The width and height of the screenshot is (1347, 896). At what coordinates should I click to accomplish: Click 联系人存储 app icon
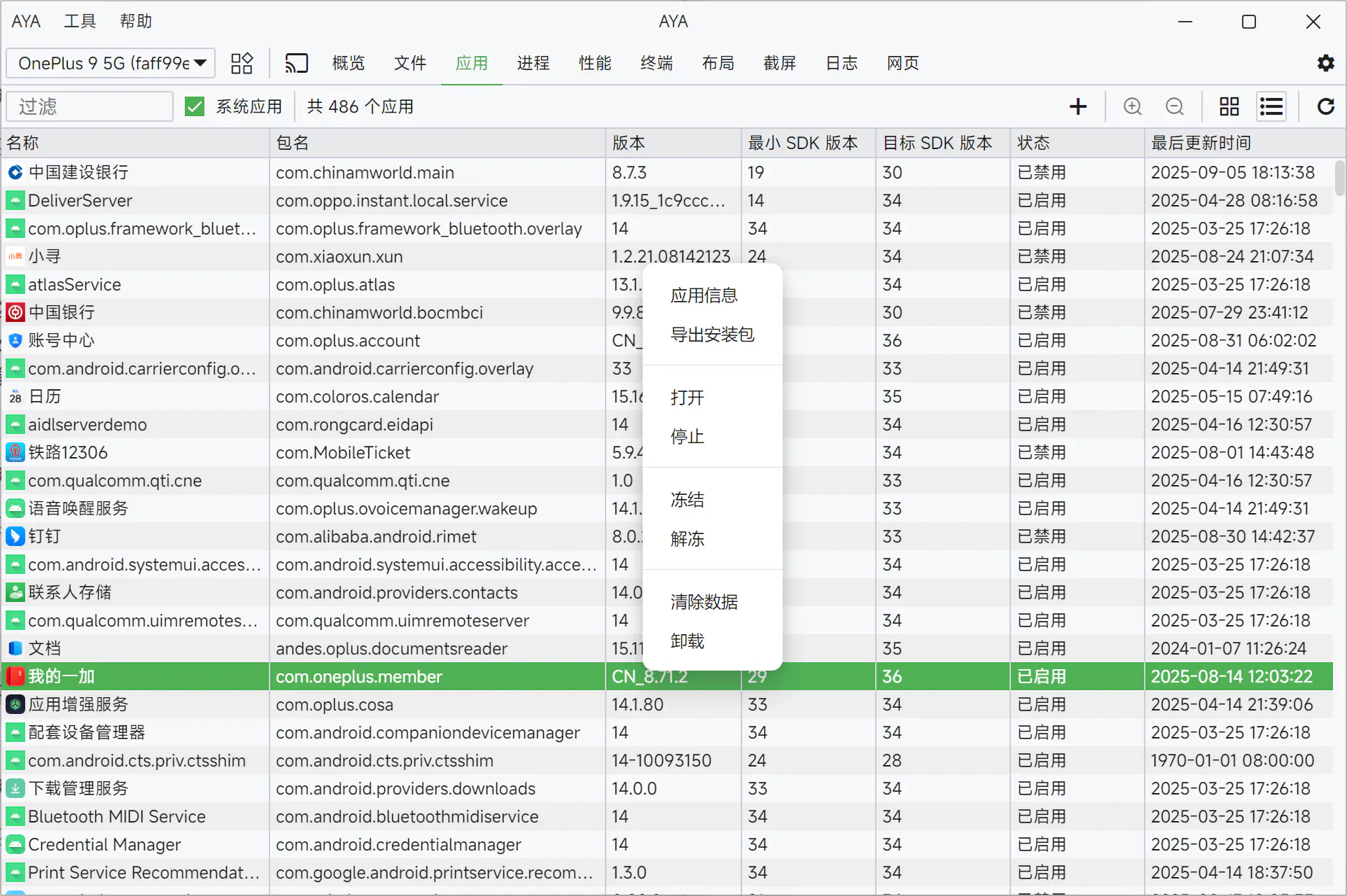tap(15, 592)
